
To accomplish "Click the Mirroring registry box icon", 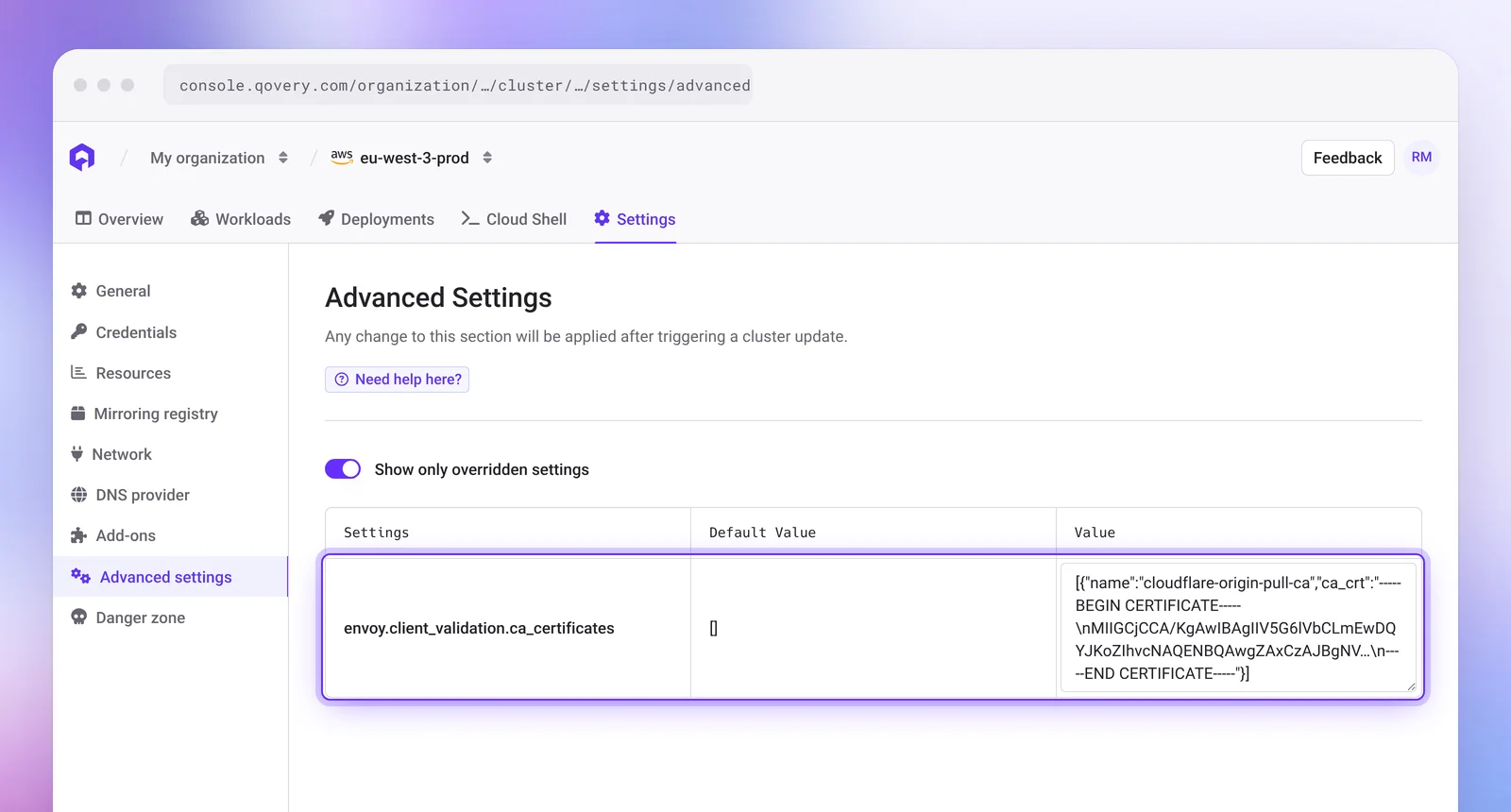I will [78, 413].
